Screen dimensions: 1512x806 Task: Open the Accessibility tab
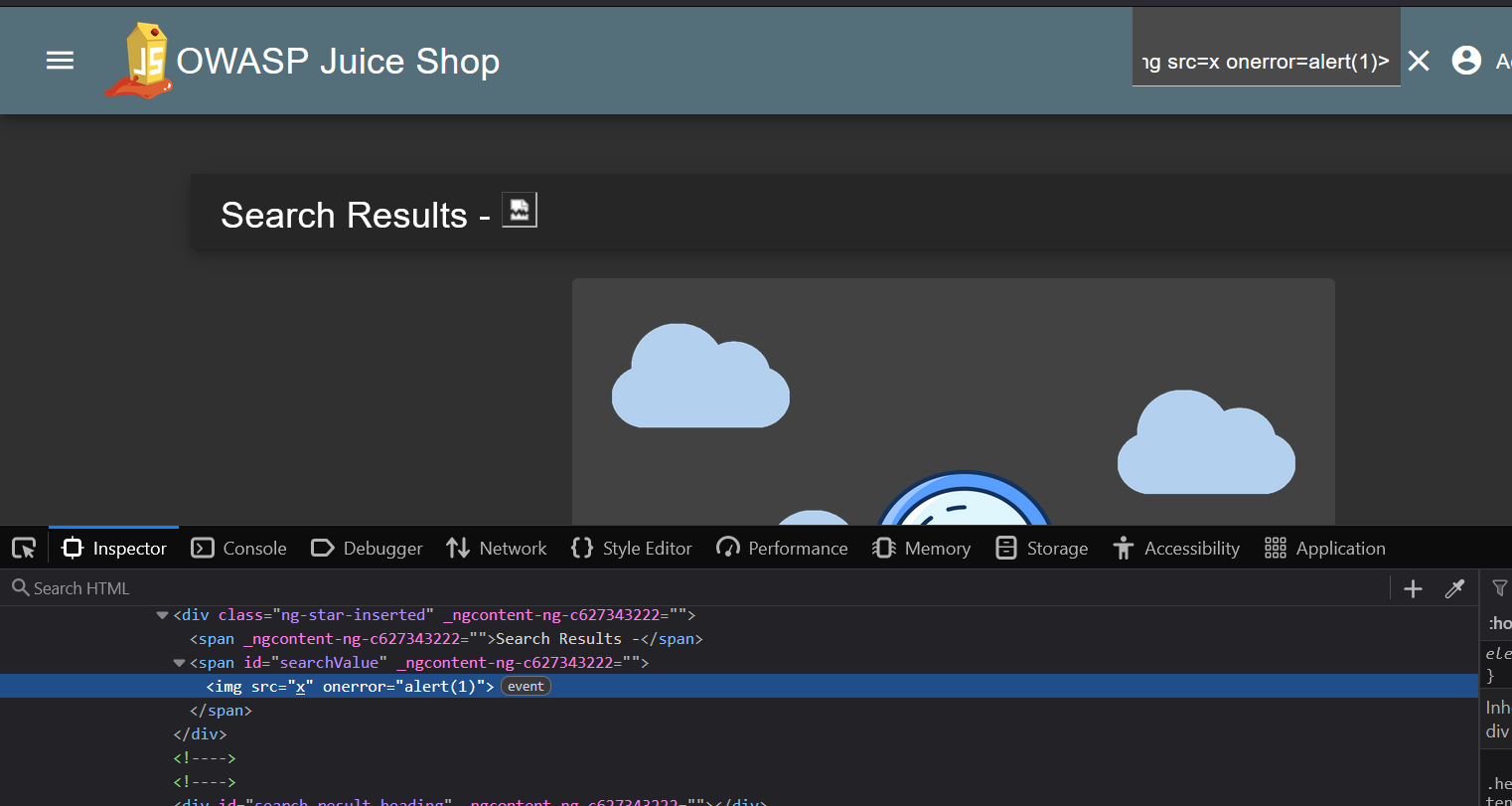1176,548
